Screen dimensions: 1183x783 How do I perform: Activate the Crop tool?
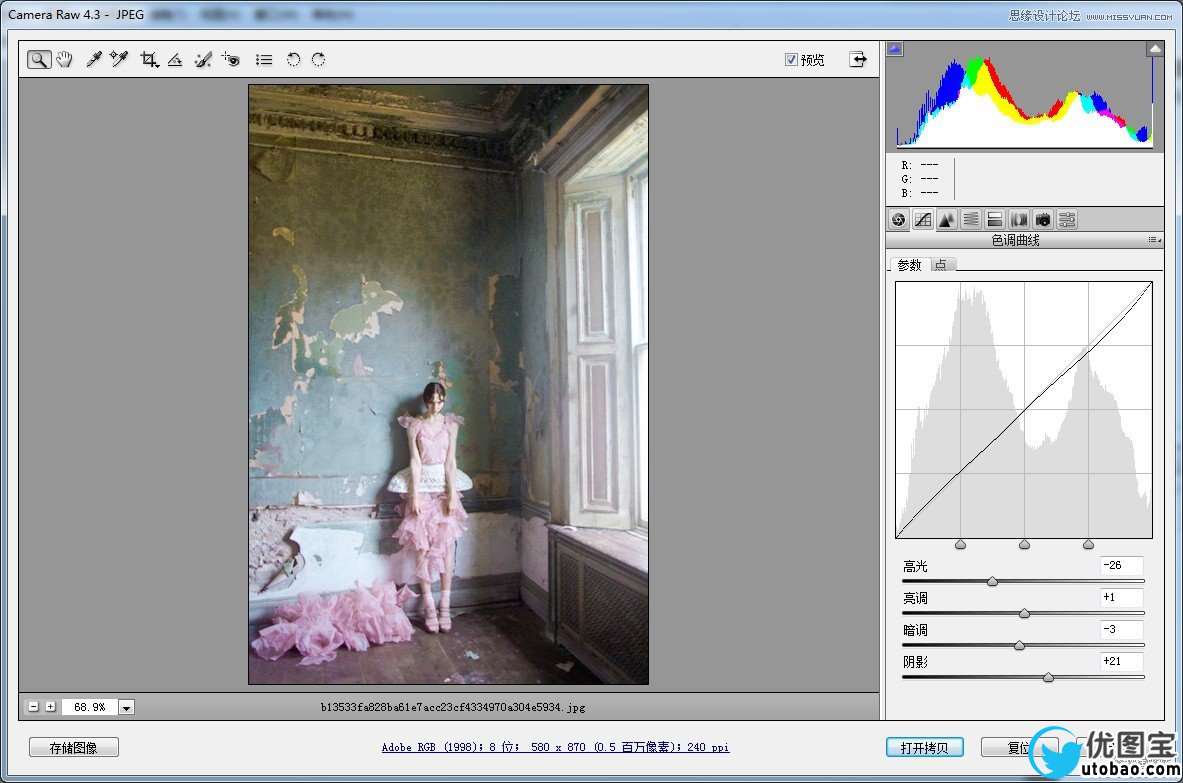[149, 60]
